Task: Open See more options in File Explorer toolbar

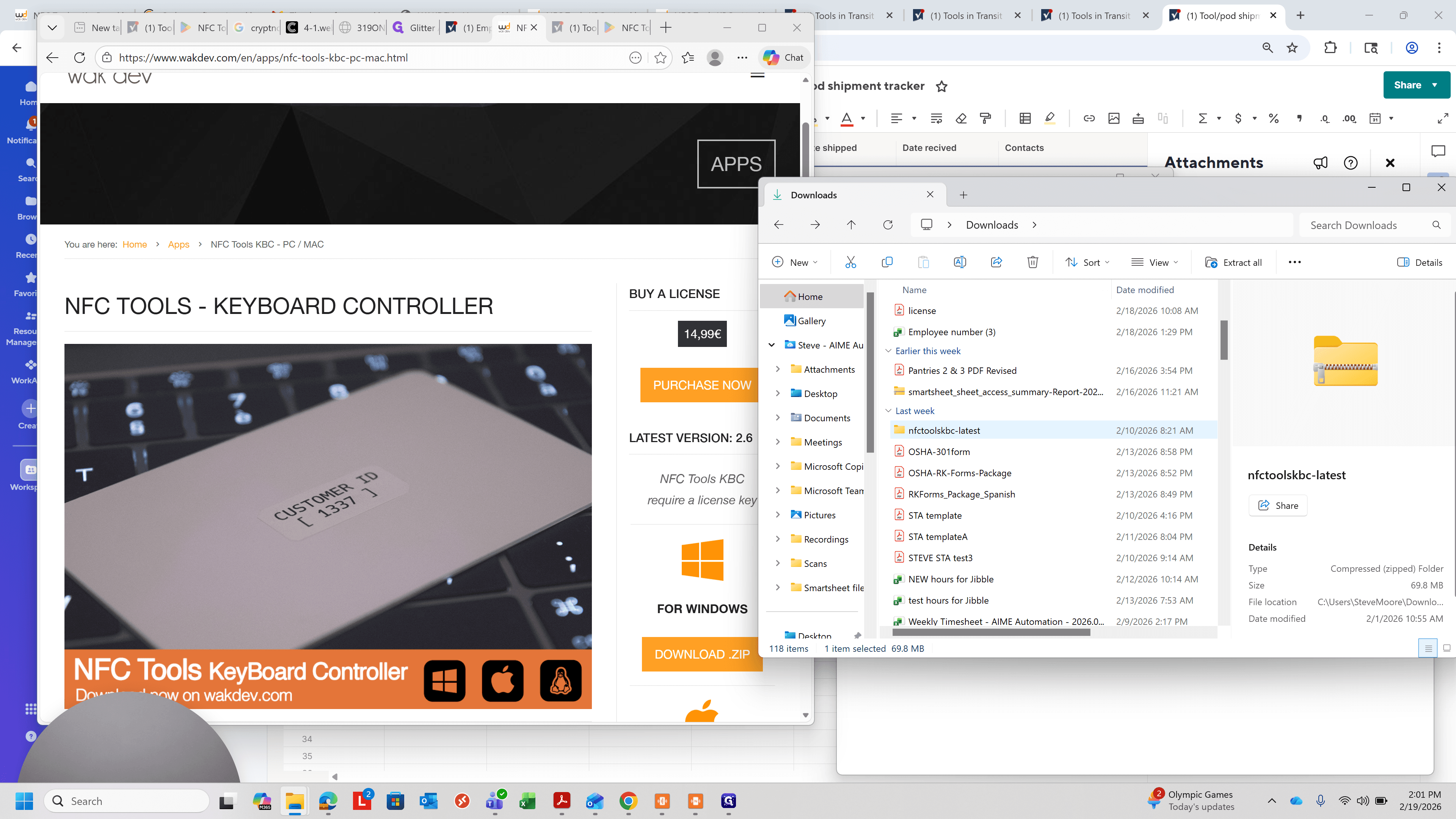Action: [x=1294, y=262]
